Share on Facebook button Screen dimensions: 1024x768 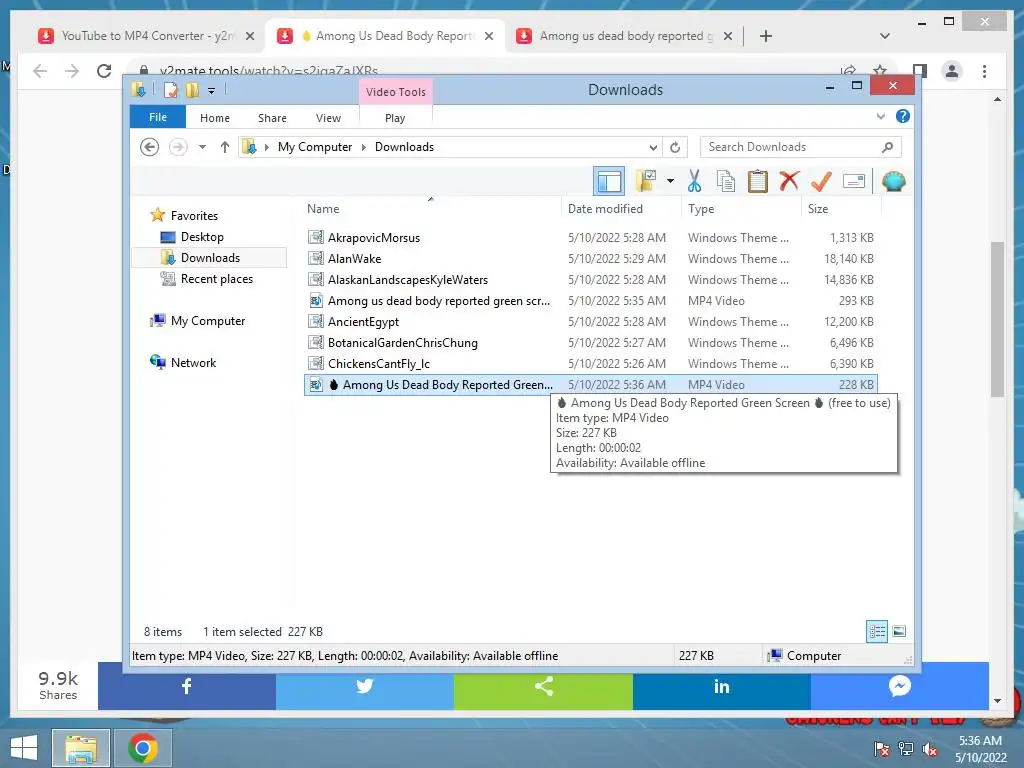[187, 686]
